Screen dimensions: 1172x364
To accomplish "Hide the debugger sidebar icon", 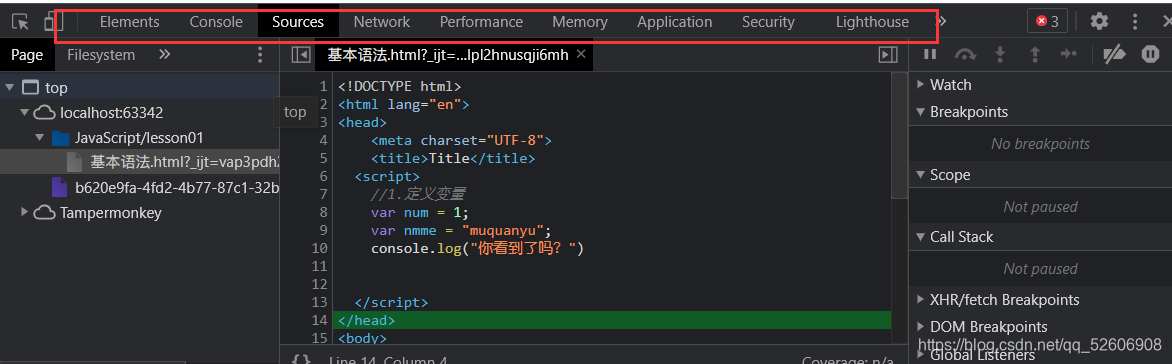I will click(x=887, y=55).
